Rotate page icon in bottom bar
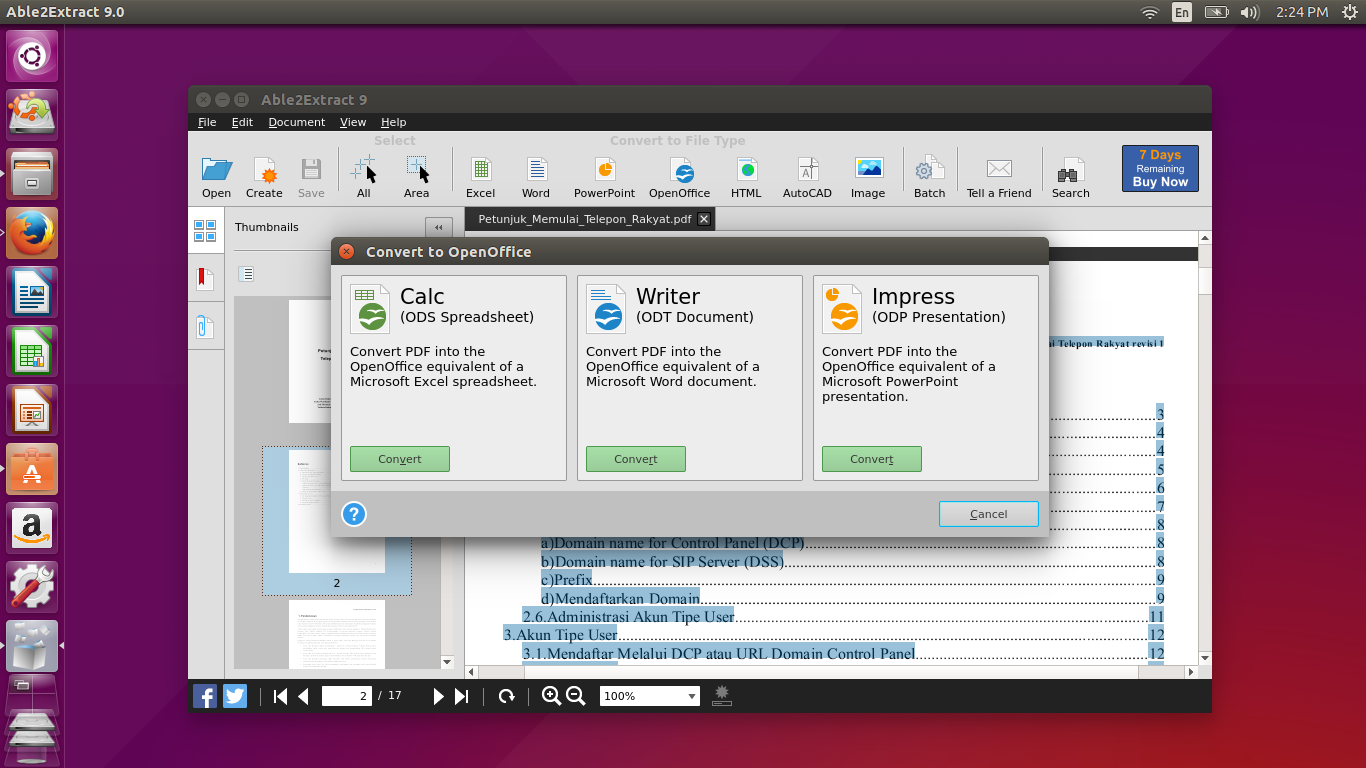 [507, 696]
